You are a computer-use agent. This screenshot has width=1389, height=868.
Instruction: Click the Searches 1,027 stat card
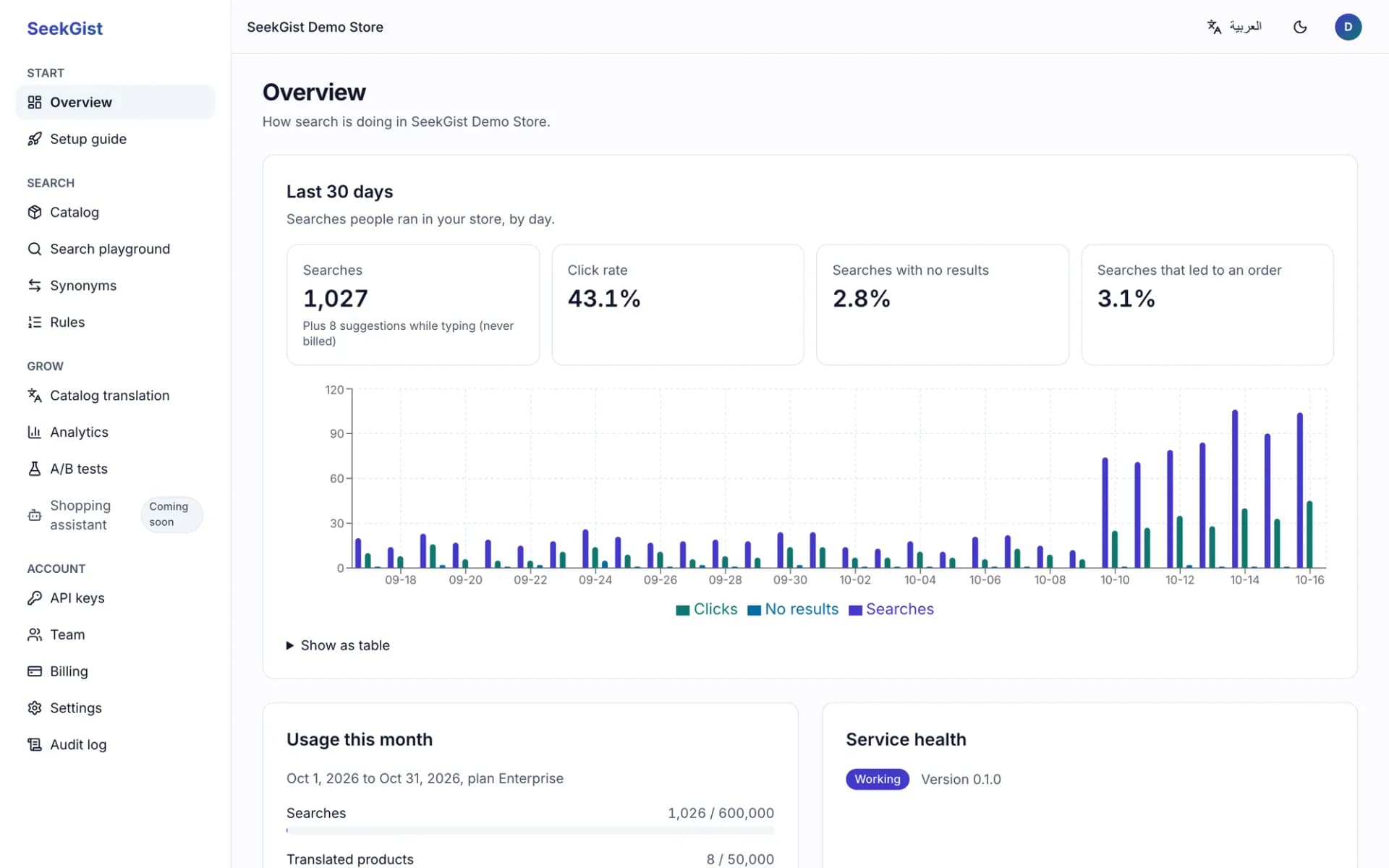point(413,305)
